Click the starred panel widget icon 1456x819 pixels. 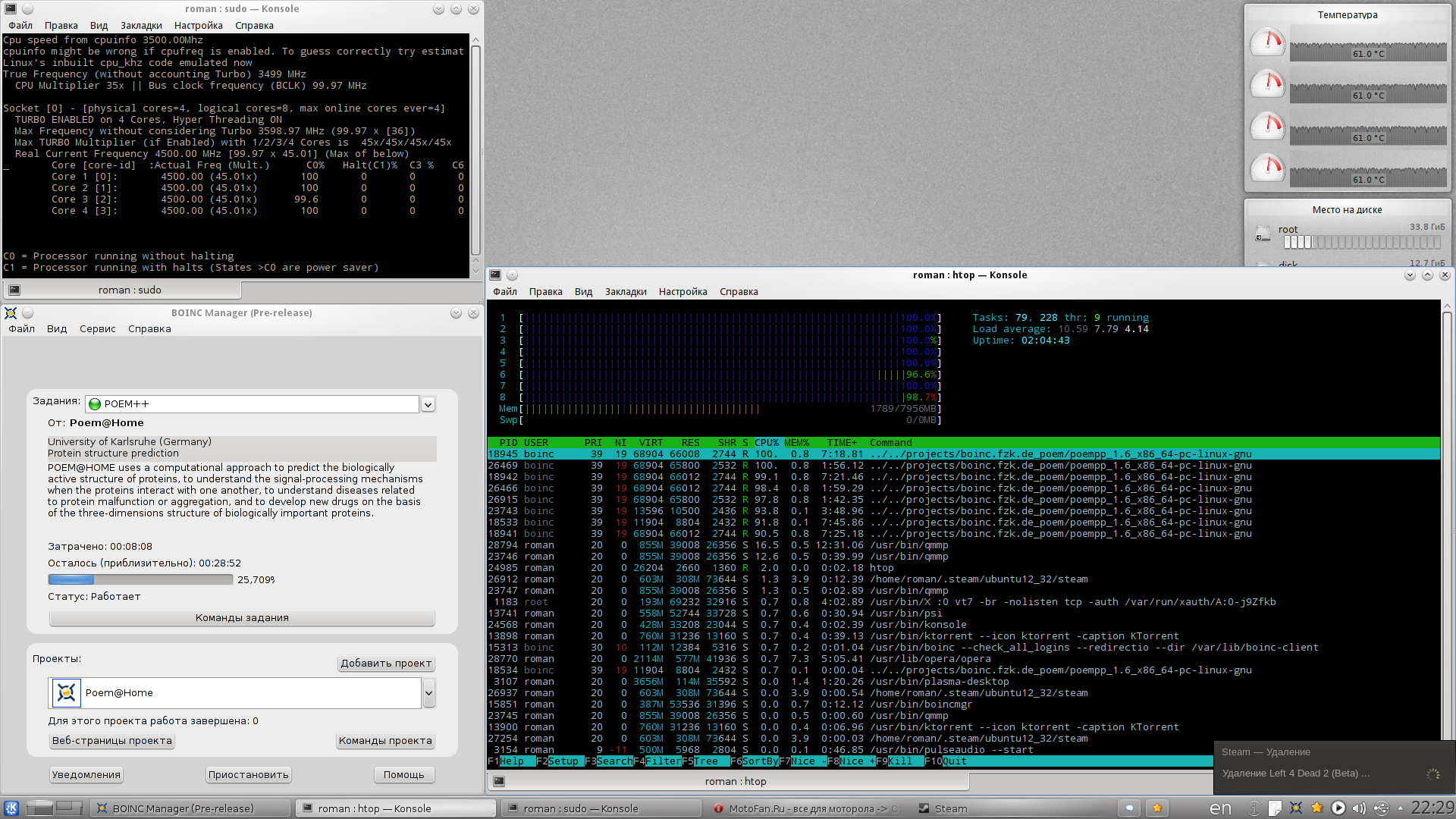pyautogui.click(x=1157, y=808)
